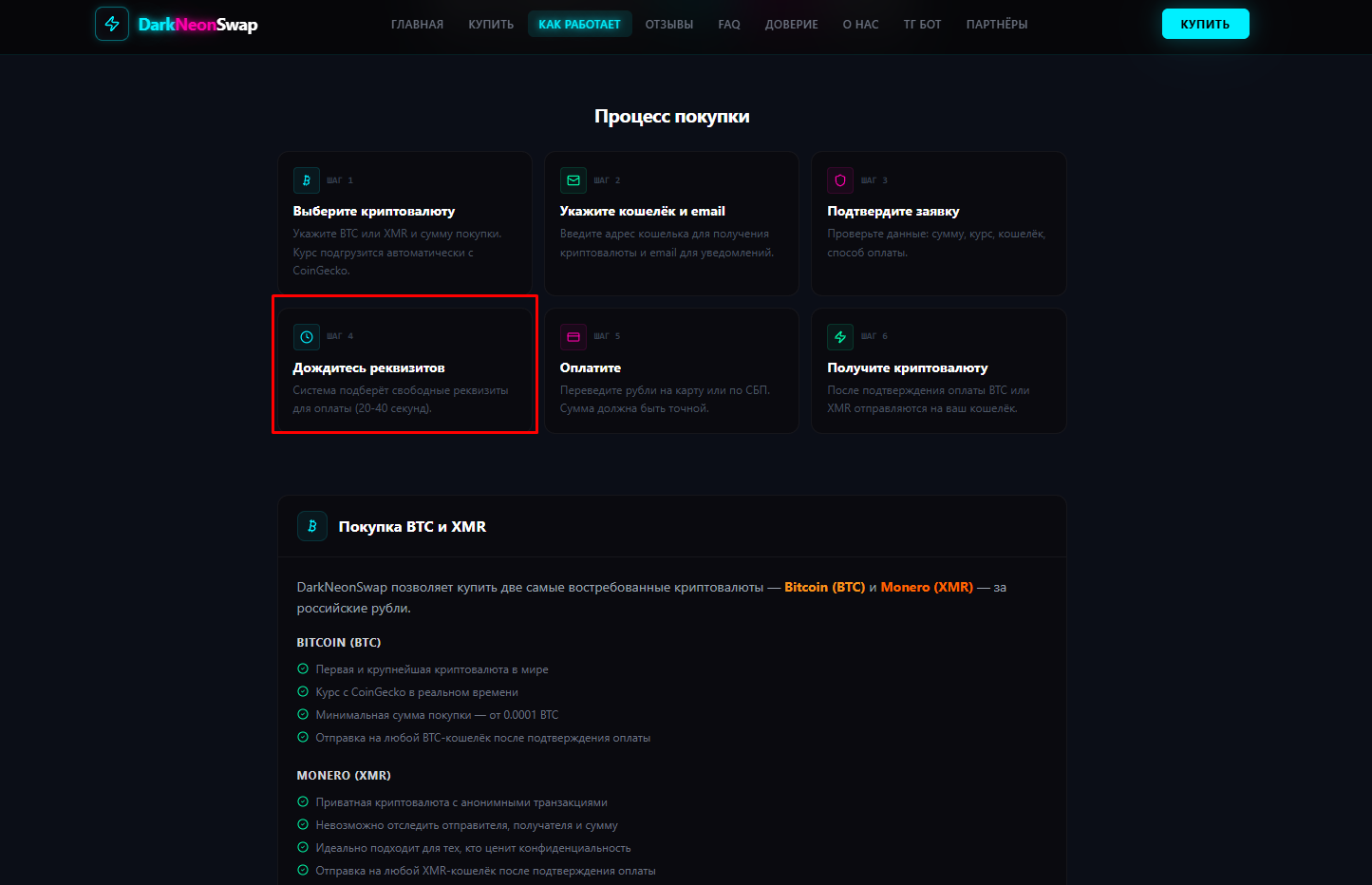The height and width of the screenshot is (885, 1372).
Task: Open the FAQ navigation item
Action: coord(729,25)
